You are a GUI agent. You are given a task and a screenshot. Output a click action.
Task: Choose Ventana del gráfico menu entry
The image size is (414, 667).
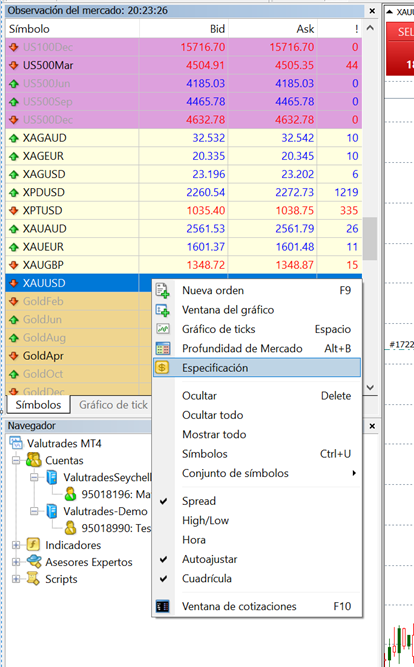(x=257, y=310)
